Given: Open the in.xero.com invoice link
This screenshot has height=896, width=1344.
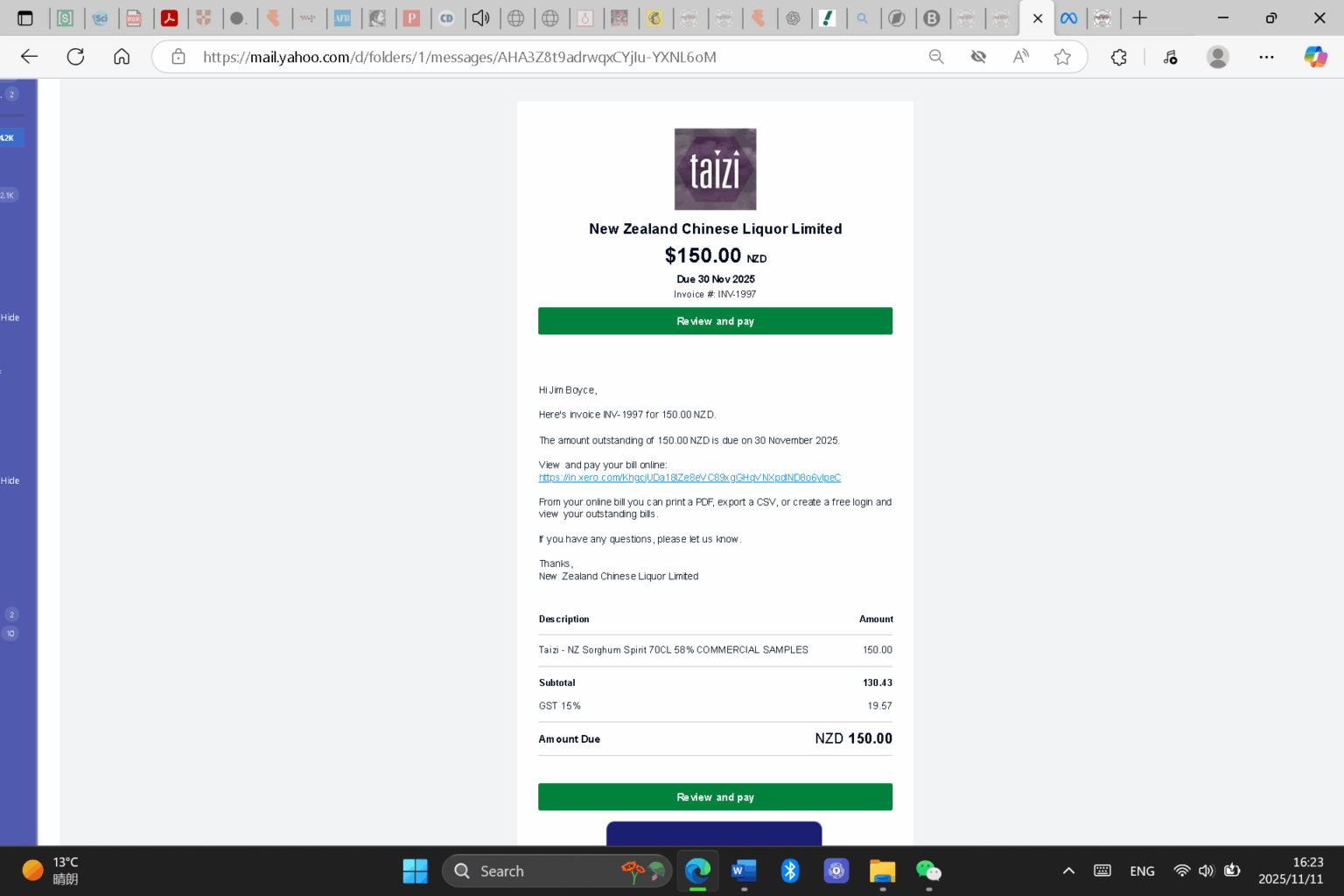Looking at the screenshot, I should (689, 478).
